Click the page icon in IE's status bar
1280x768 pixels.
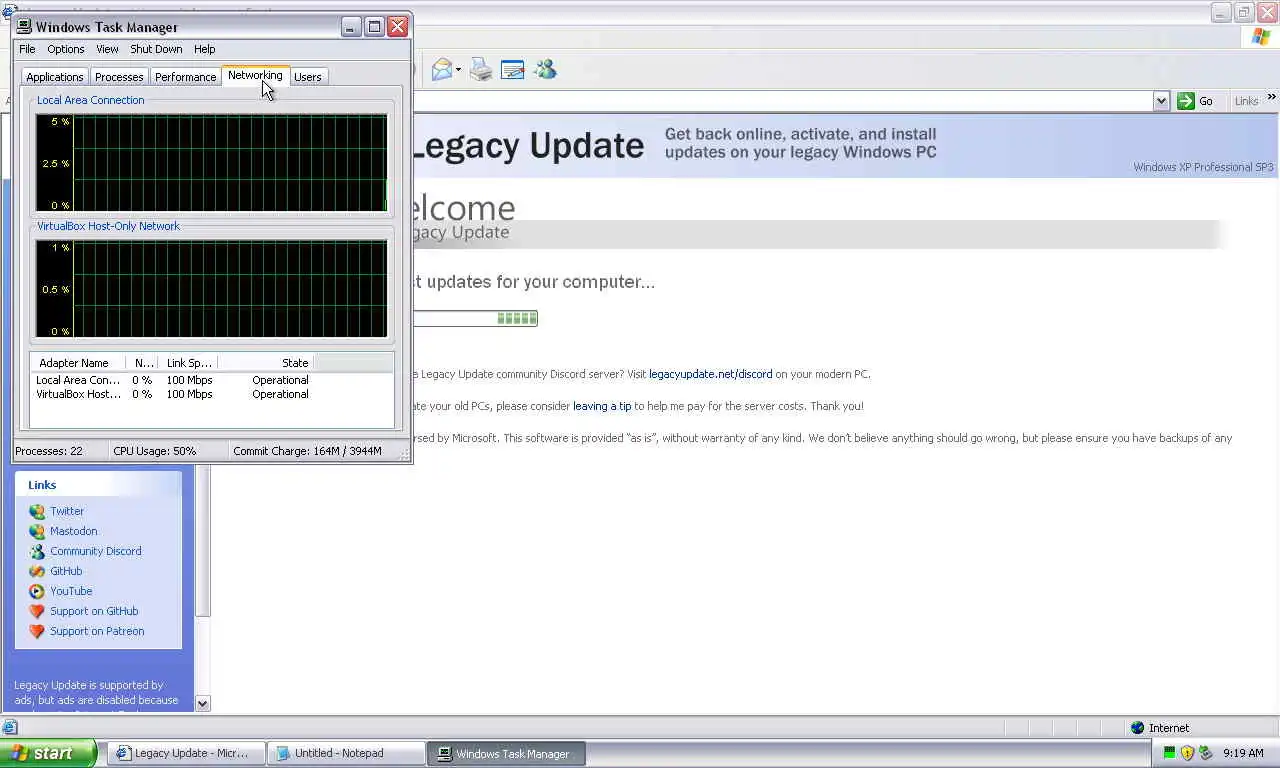pos(9,728)
